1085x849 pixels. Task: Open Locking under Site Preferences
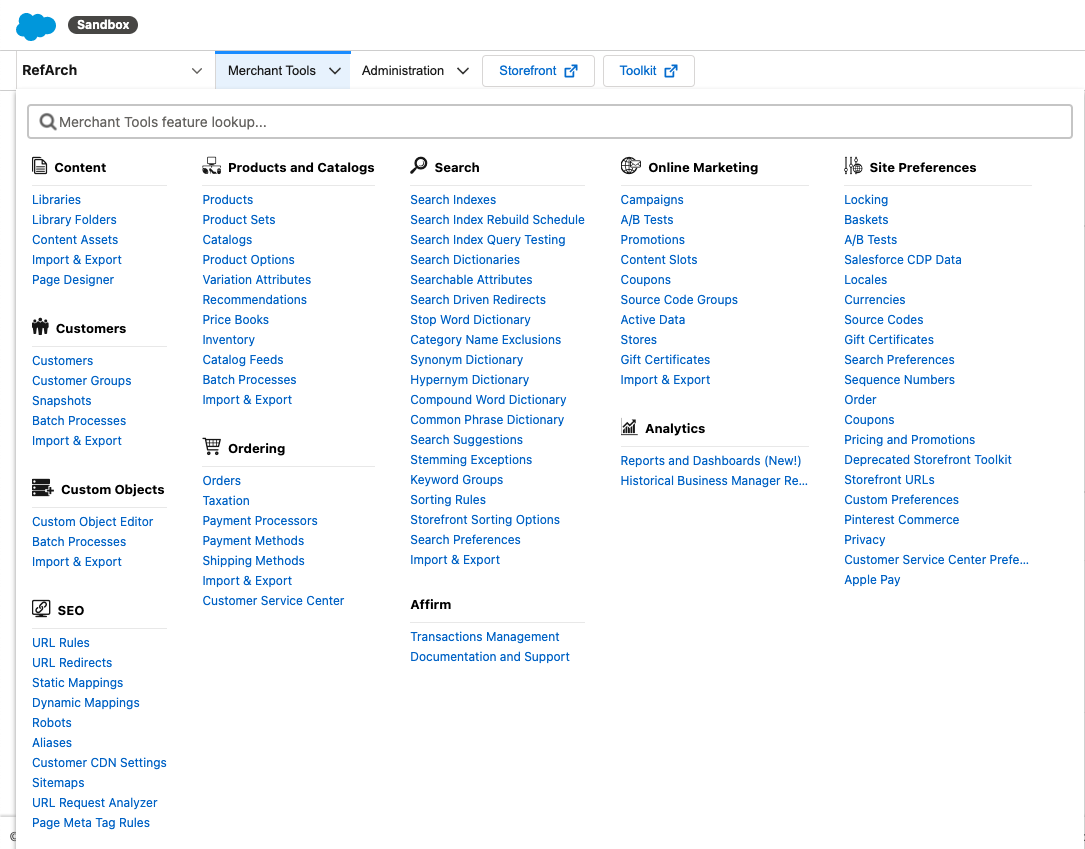pos(866,199)
